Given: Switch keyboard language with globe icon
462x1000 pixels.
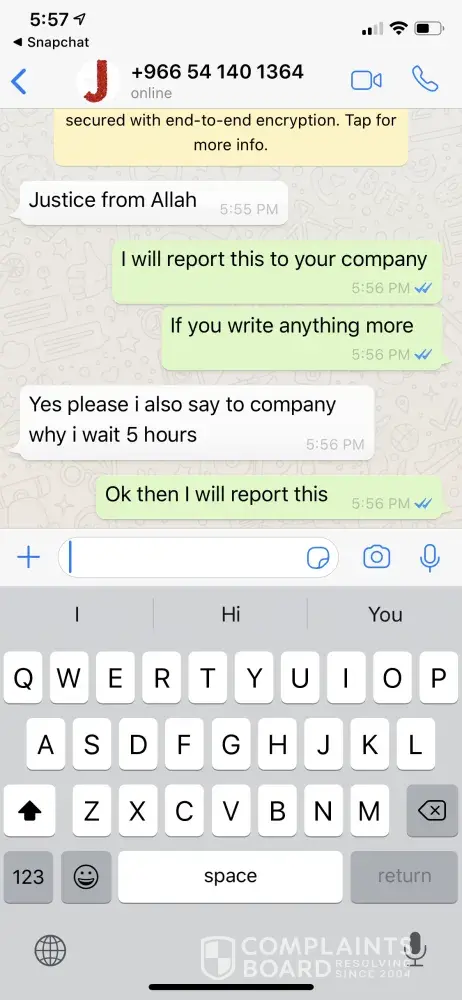Looking at the screenshot, I should pyautogui.click(x=50, y=952).
